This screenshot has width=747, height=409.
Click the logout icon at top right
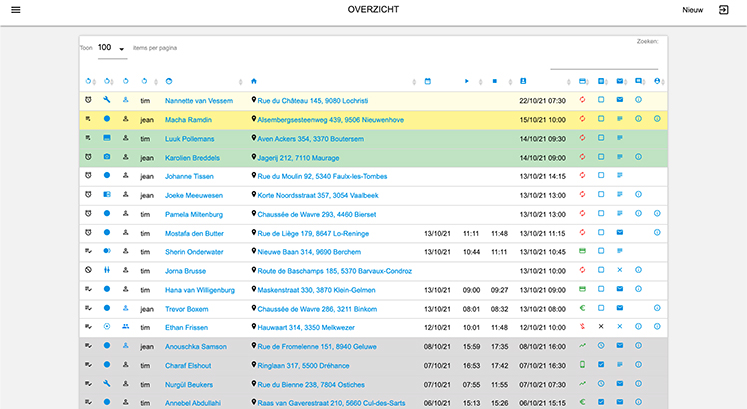point(723,10)
